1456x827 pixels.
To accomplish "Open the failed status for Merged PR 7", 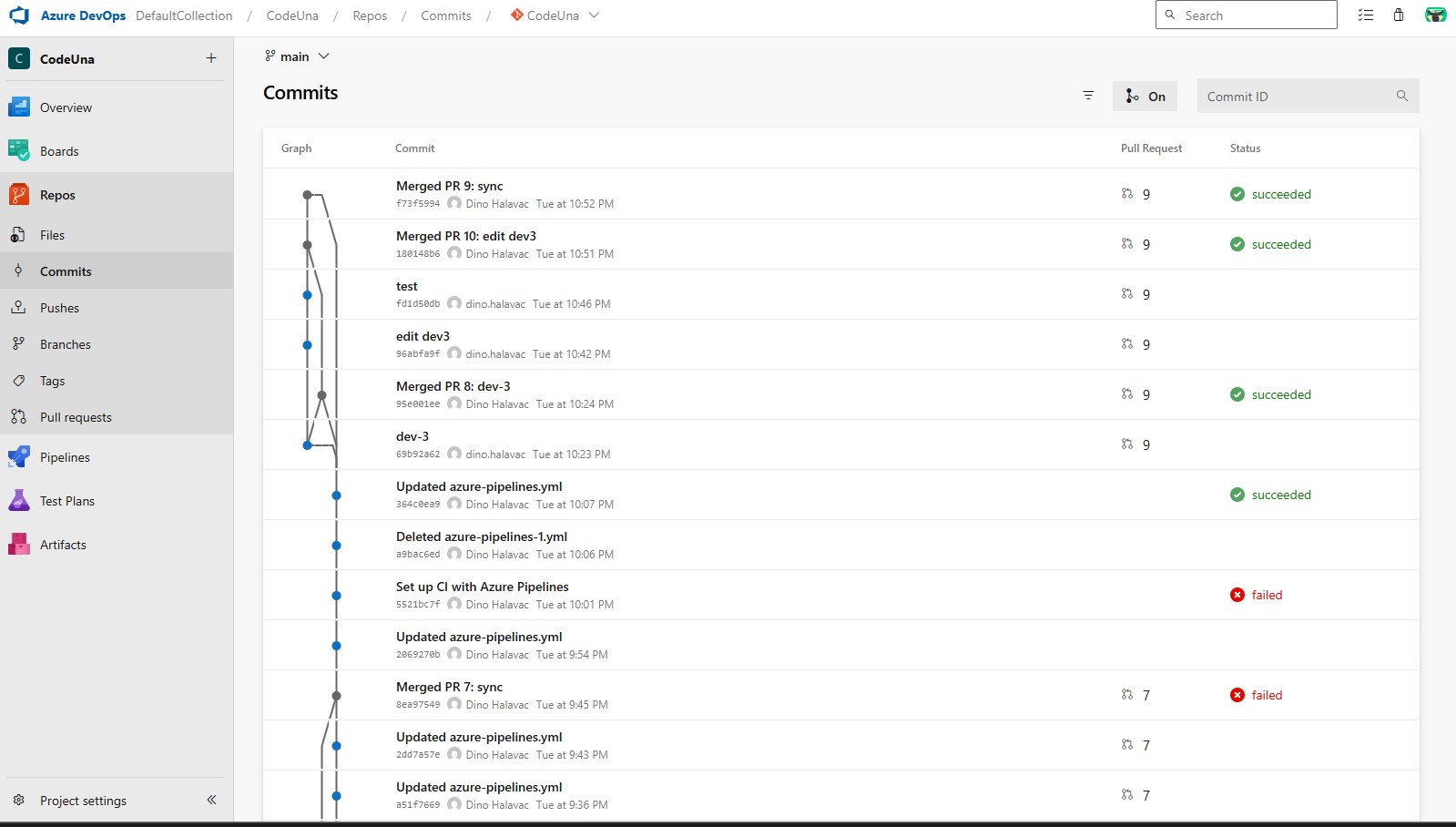I will [1256, 695].
